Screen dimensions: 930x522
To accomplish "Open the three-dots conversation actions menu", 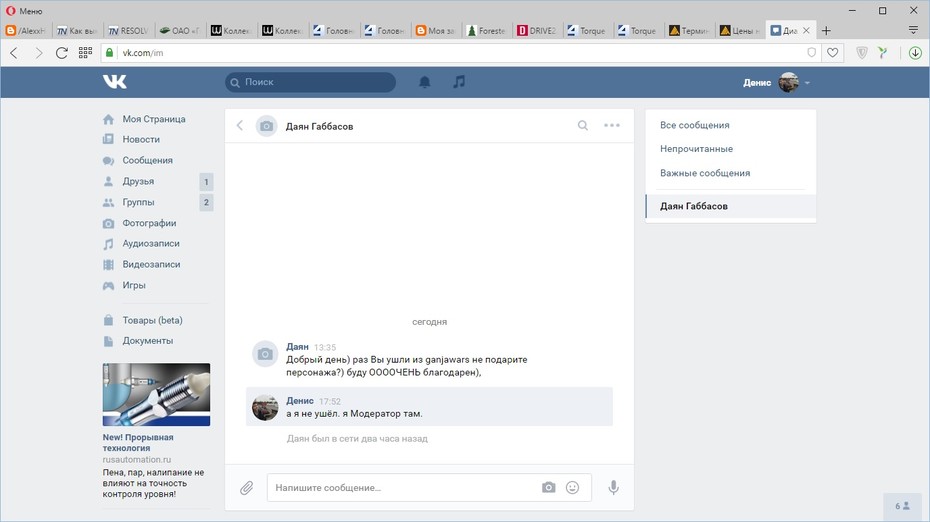I will pyautogui.click(x=611, y=125).
